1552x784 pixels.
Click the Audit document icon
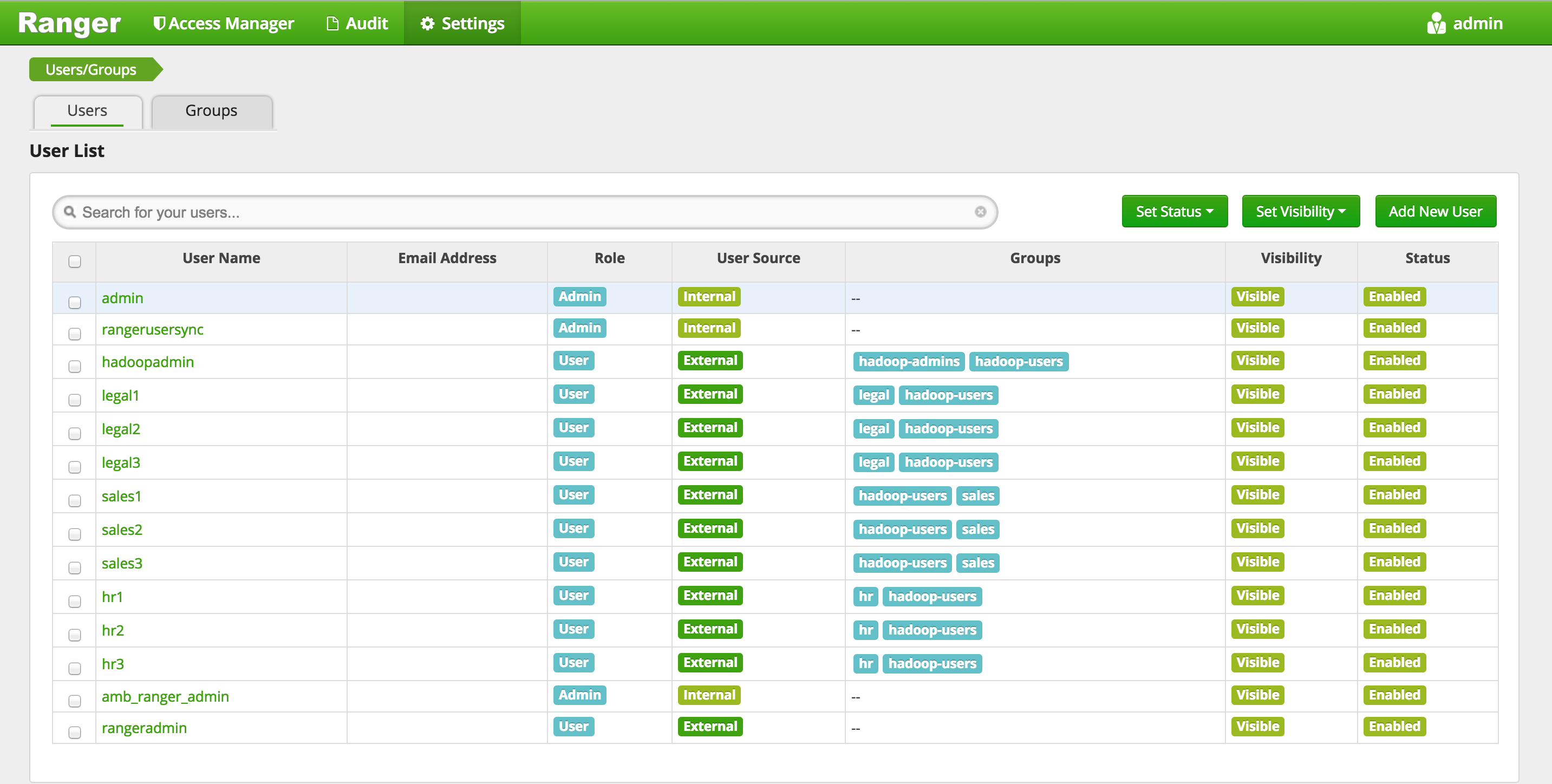point(332,23)
